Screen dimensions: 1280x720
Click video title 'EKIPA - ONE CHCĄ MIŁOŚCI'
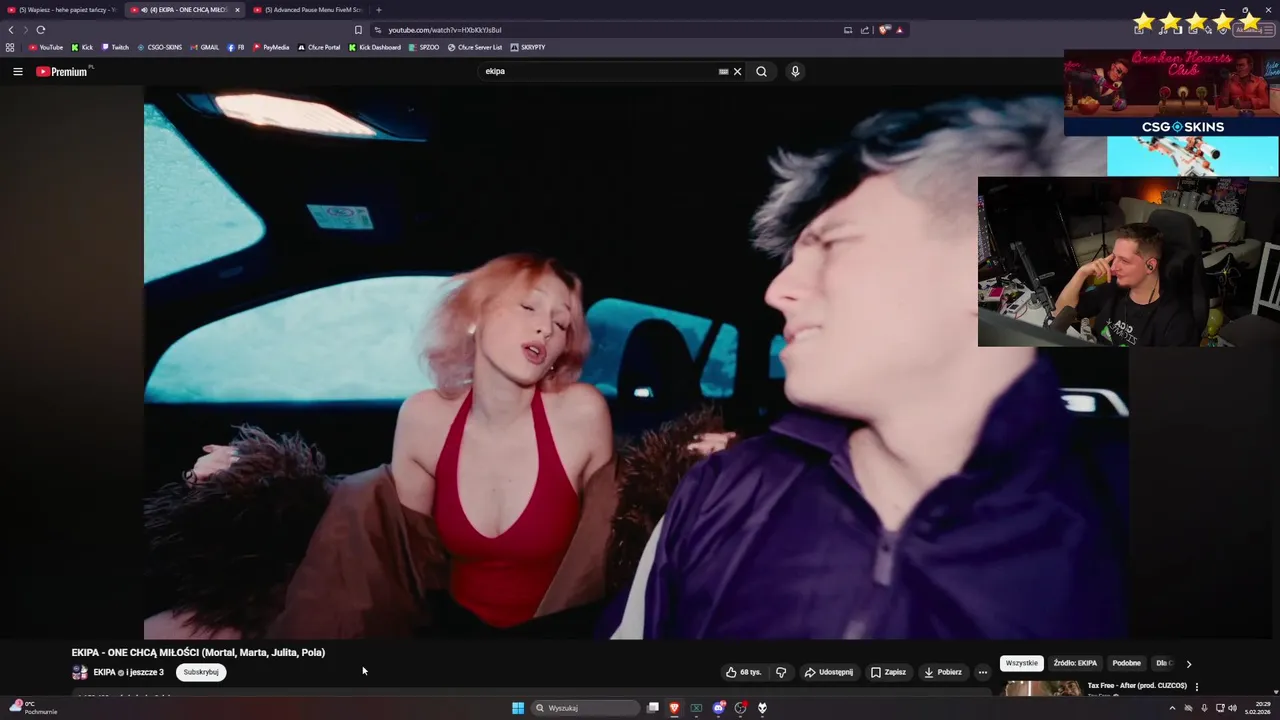pos(198,652)
